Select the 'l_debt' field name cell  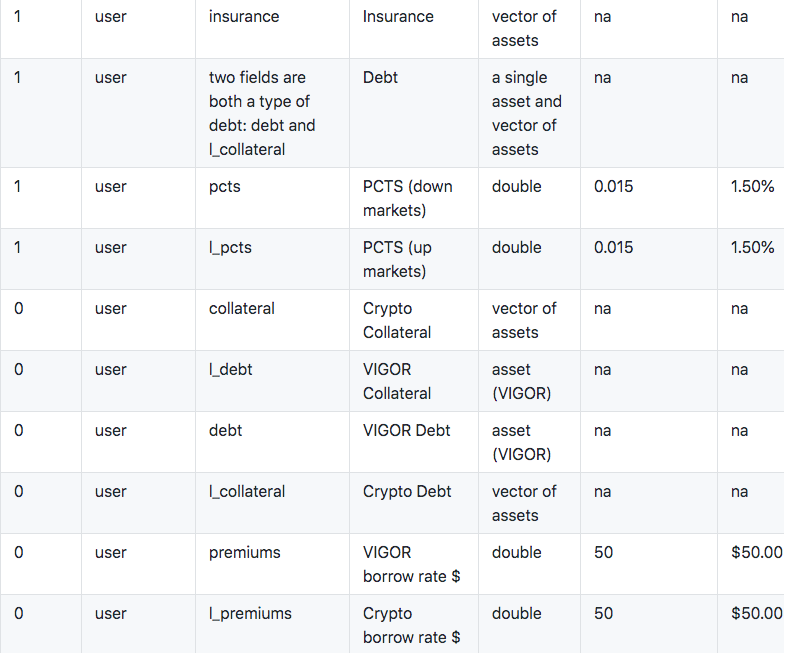tap(230, 370)
